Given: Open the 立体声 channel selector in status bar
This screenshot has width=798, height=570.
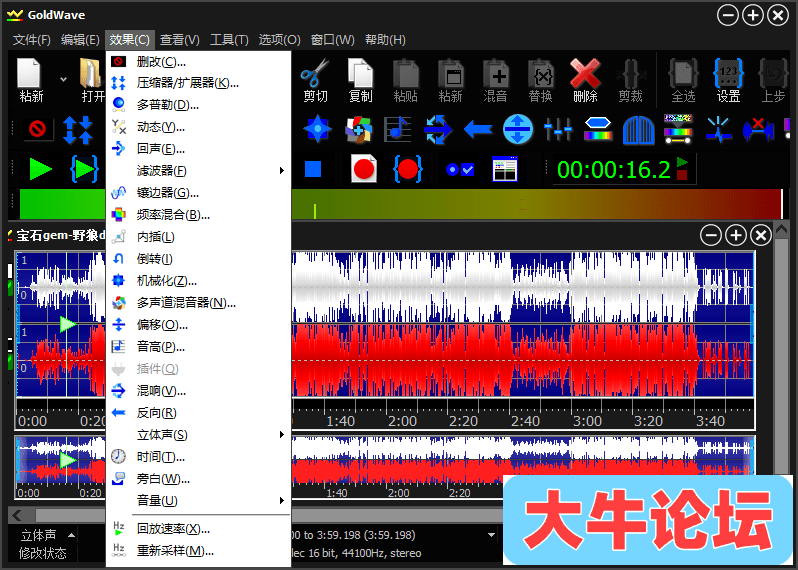Looking at the screenshot, I should click(x=47, y=535).
